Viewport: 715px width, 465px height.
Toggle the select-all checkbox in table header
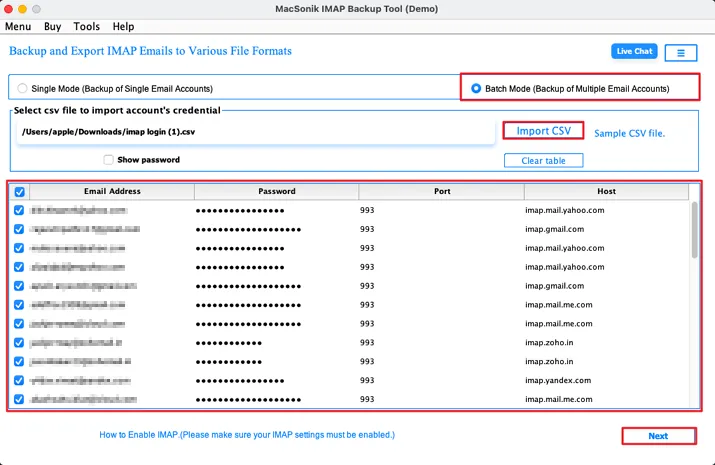(x=20, y=192)
